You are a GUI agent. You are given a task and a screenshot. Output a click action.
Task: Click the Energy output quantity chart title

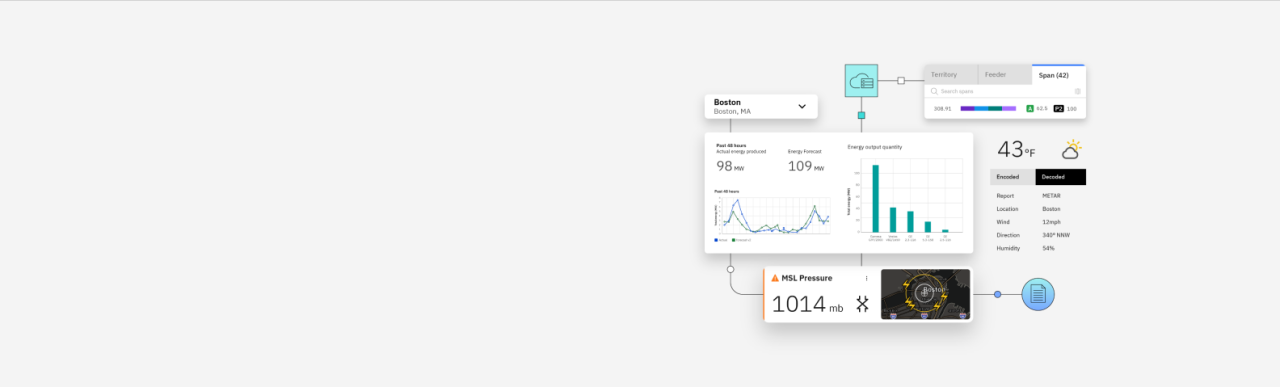click(875, 147)
